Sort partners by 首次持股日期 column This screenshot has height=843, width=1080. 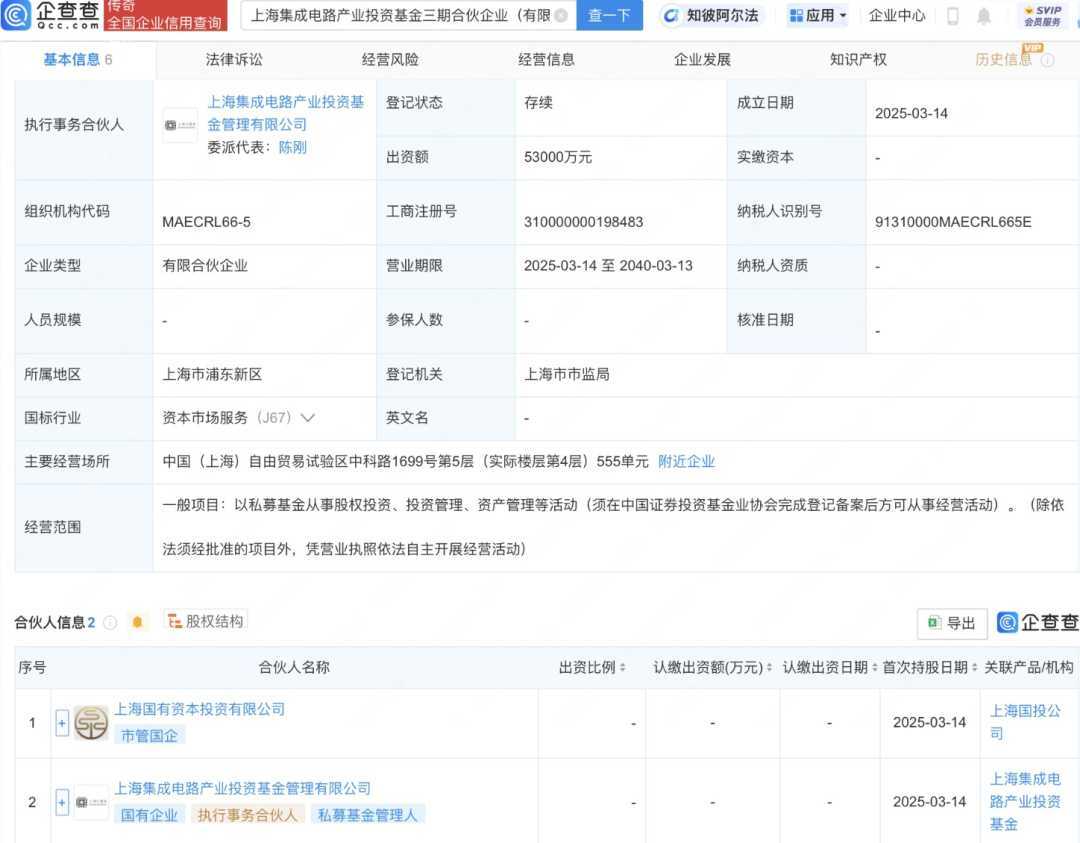(974, 668)
